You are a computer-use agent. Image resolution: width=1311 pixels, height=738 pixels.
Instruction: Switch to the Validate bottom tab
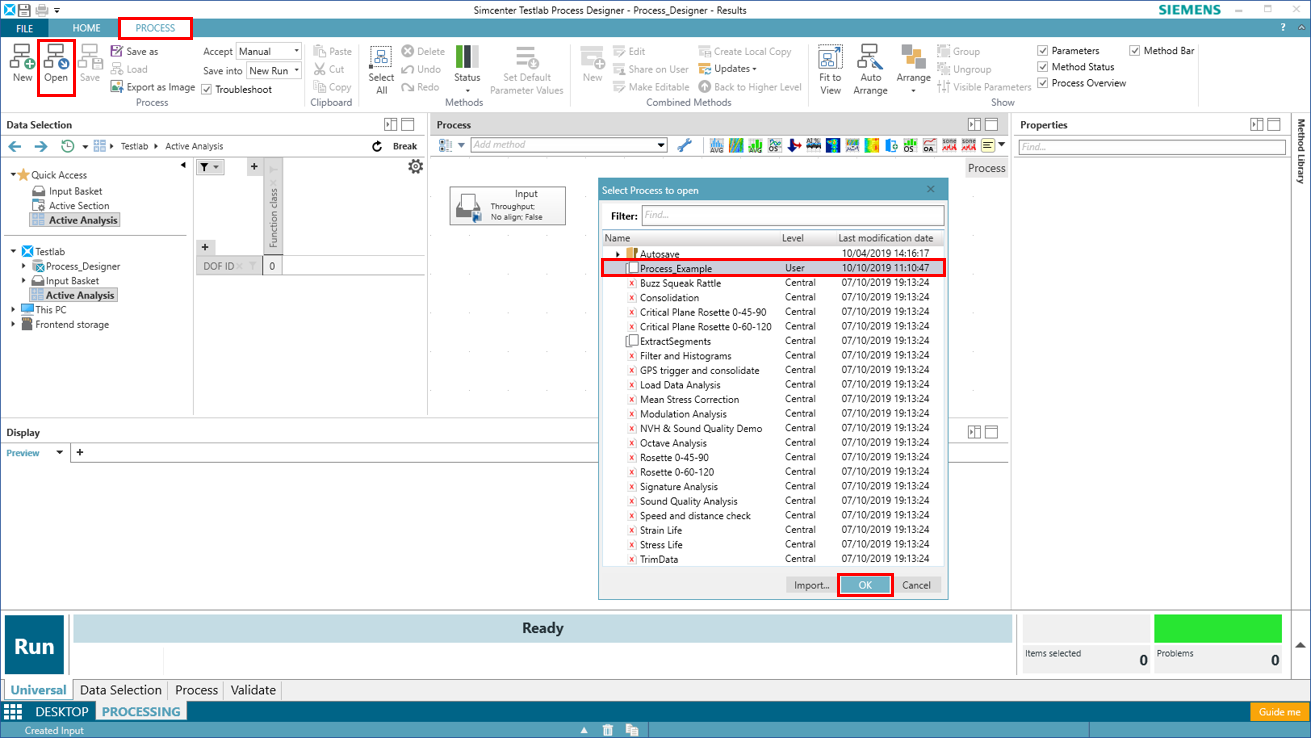coord(253,690)
